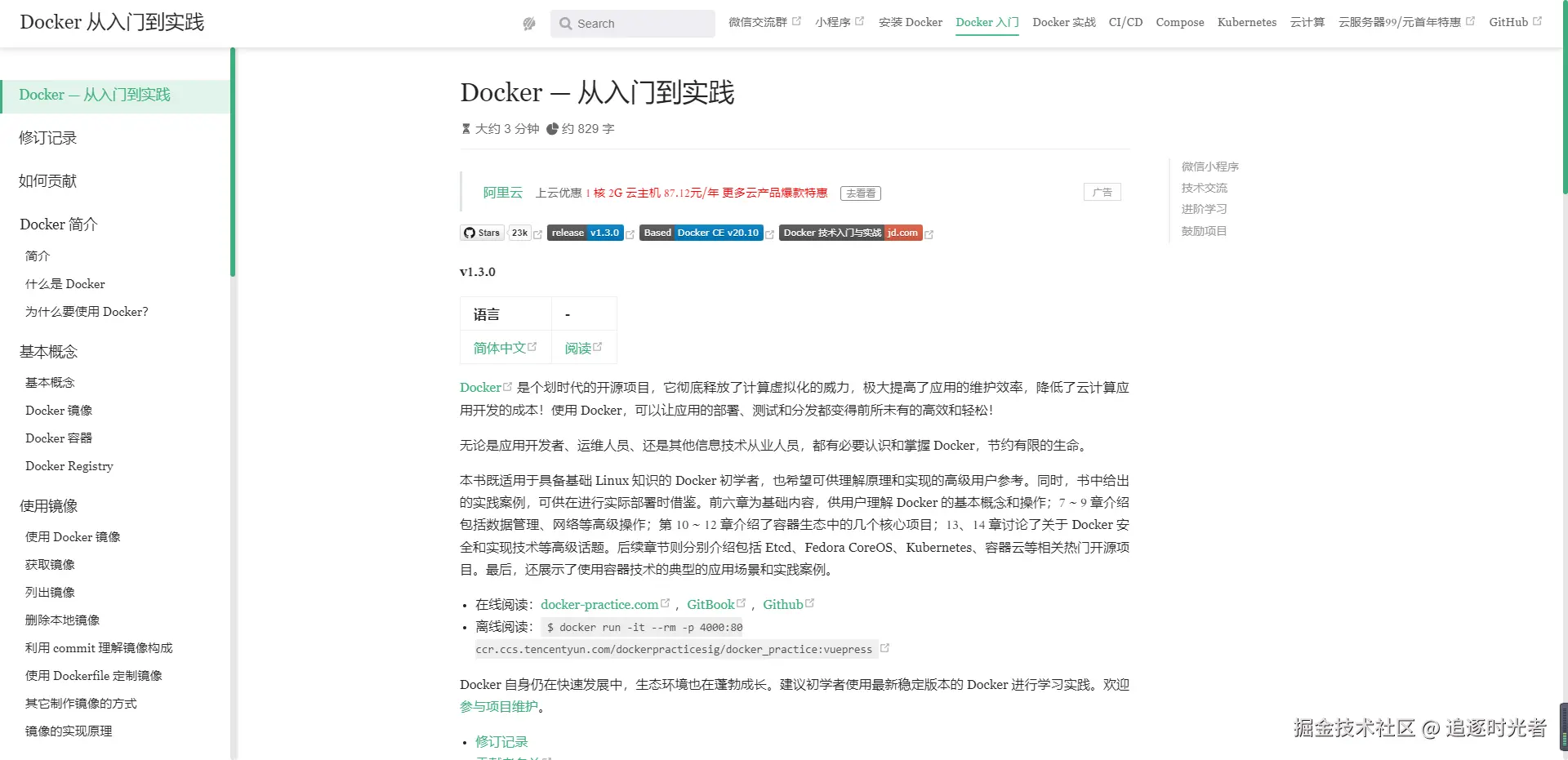
Task: Open Docker 容器 in the sidebar
Action: (x=59, y=438)
